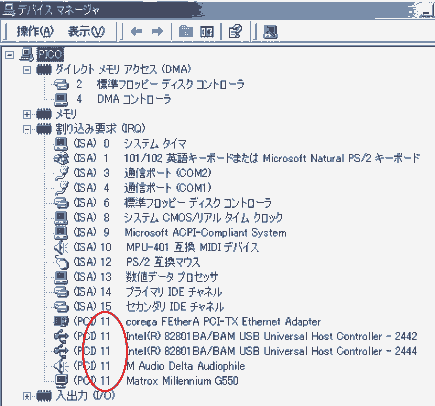
Task: Select MPU-401 互換 MIDI デバイス entry
Action: (x=192, y=247)
